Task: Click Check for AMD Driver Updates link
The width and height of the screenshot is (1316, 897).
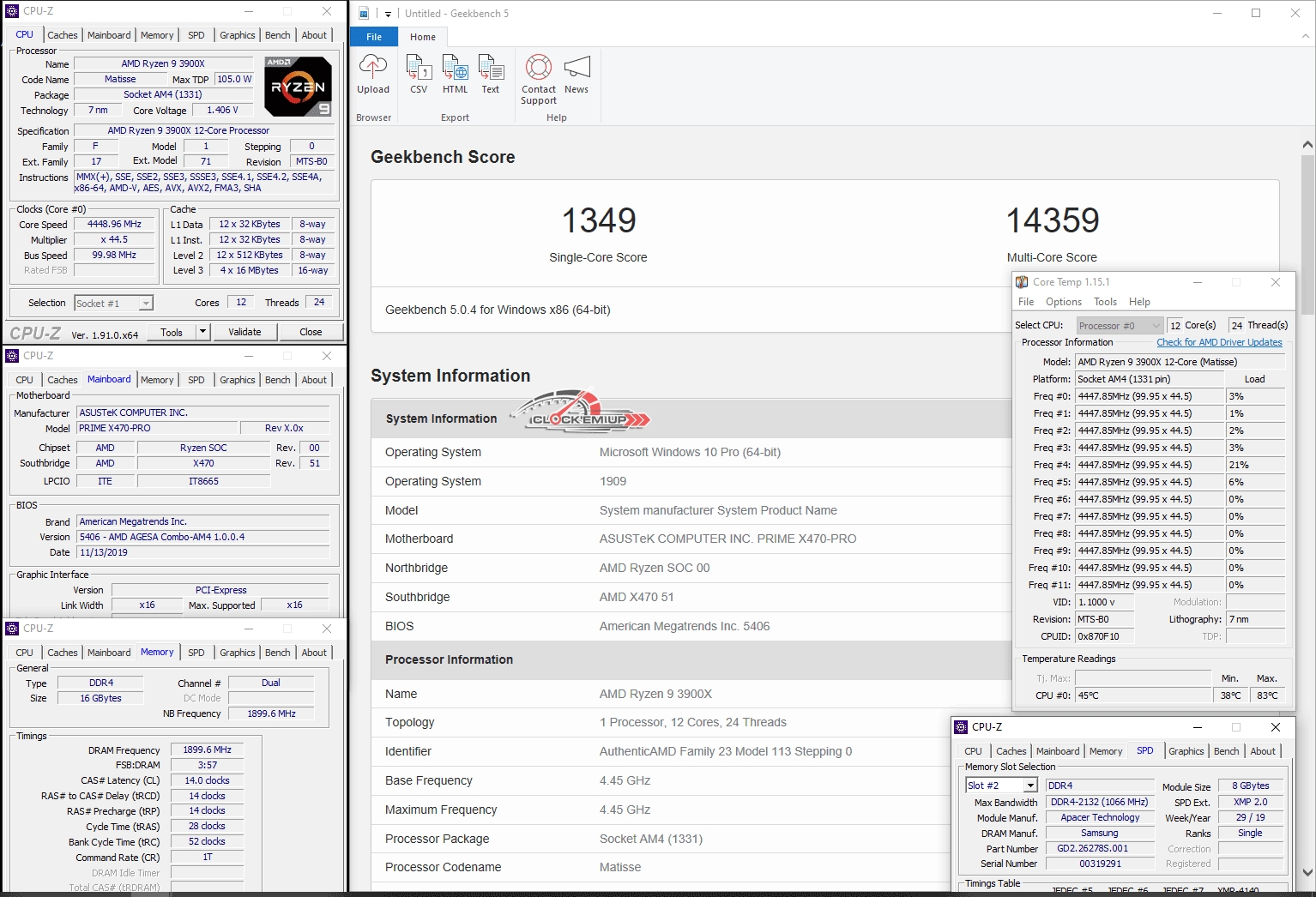Action: coord(1219,342)
